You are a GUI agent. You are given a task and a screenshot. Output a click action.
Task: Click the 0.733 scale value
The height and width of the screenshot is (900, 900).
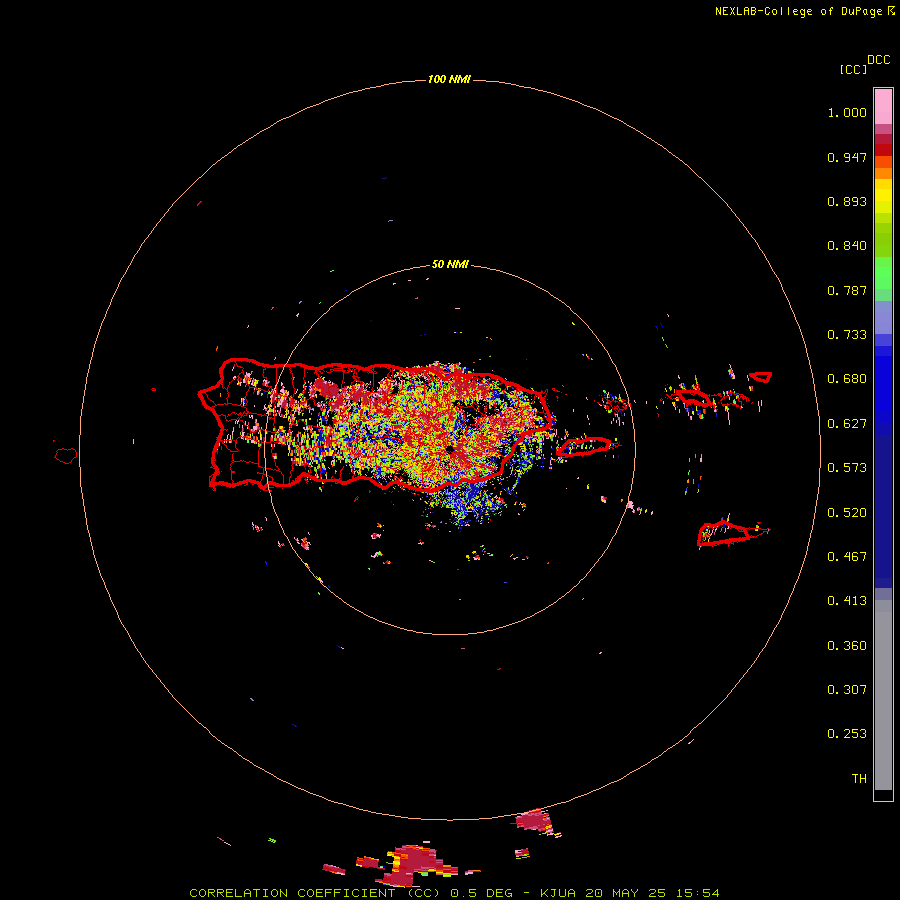pos(847,335)
